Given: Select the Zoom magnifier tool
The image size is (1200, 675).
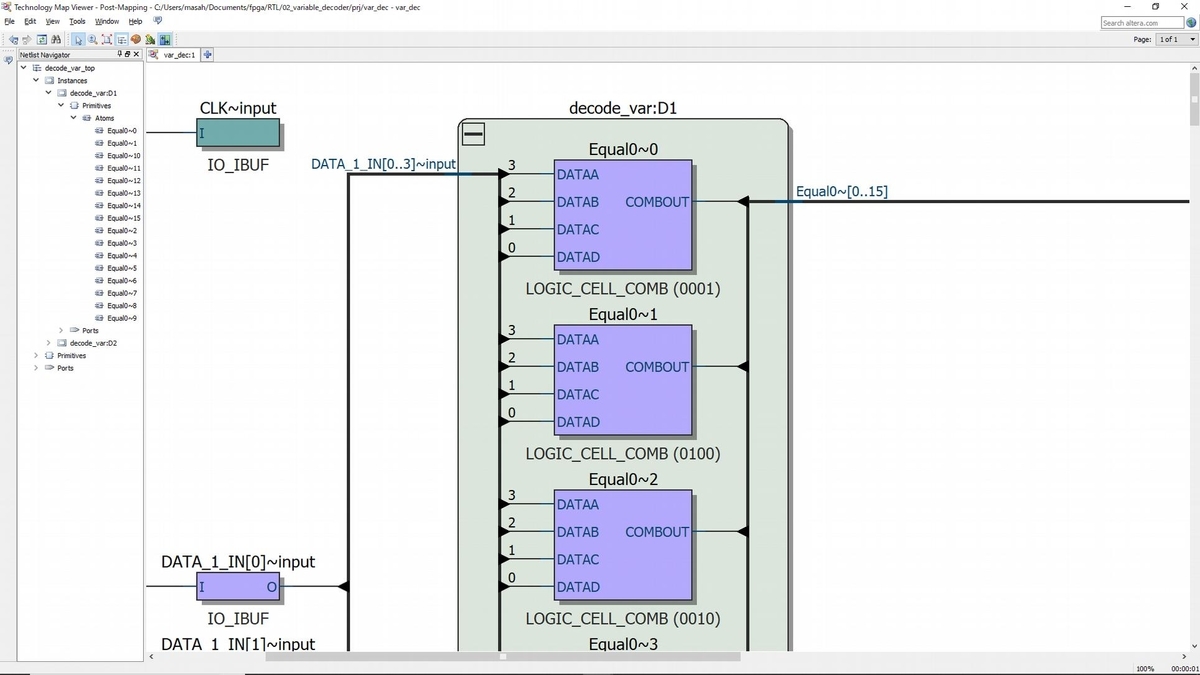Looking at the screenshot, I should [92, 39].
